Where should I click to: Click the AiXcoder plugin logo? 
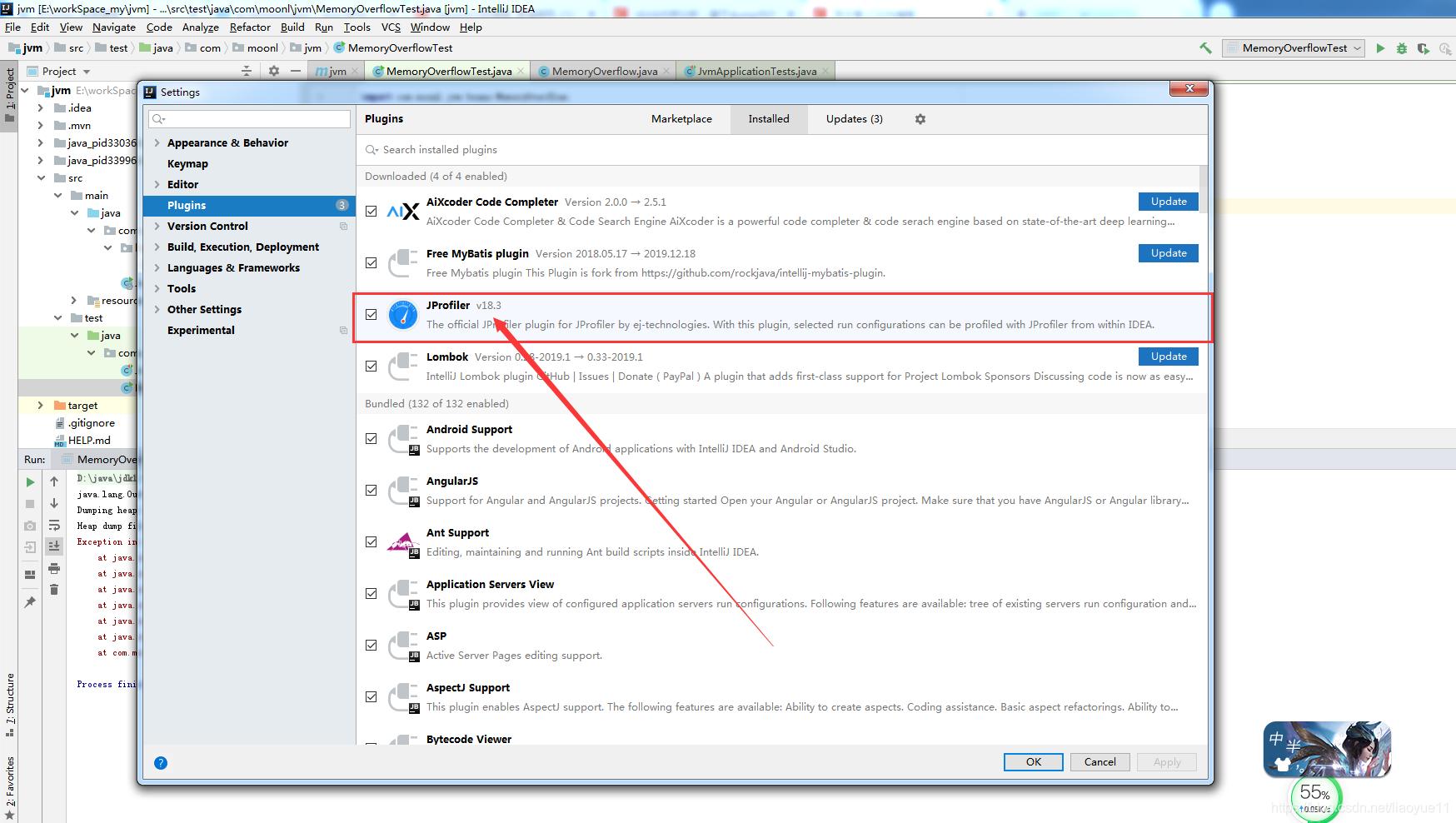[403, 212]
